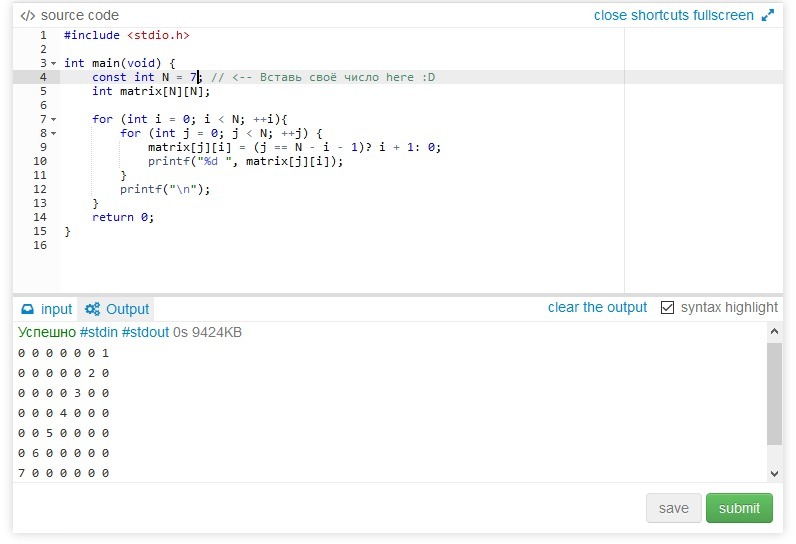Click the output scrollbar up arrow

point(774,333)
